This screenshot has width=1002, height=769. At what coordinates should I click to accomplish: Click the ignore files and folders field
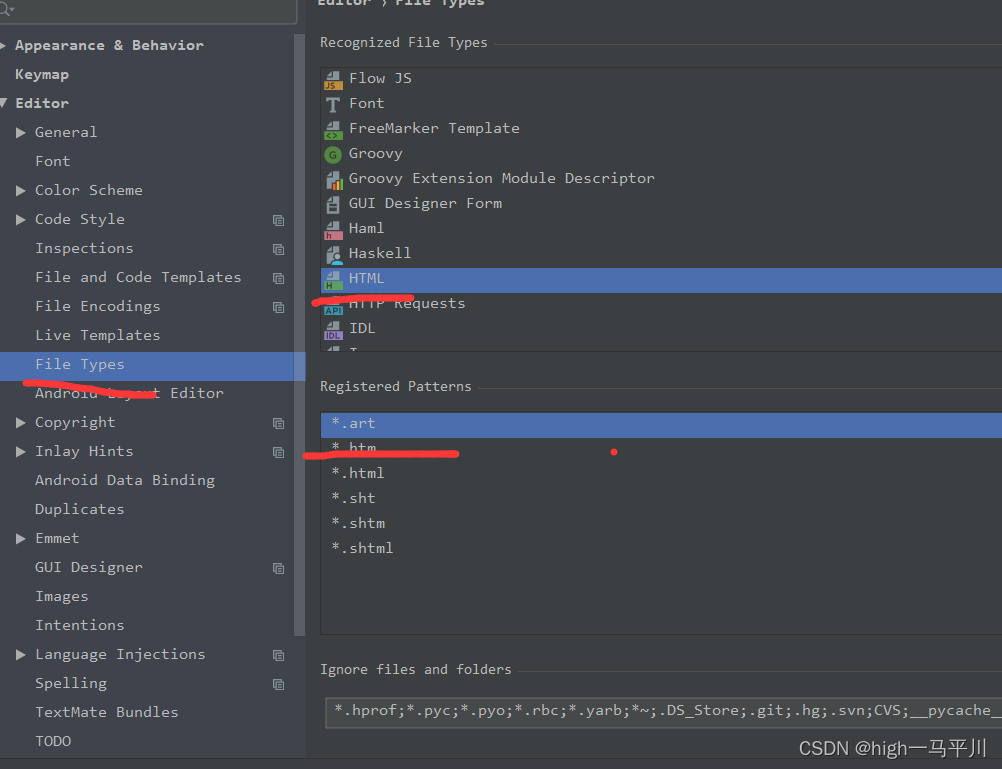663,712
